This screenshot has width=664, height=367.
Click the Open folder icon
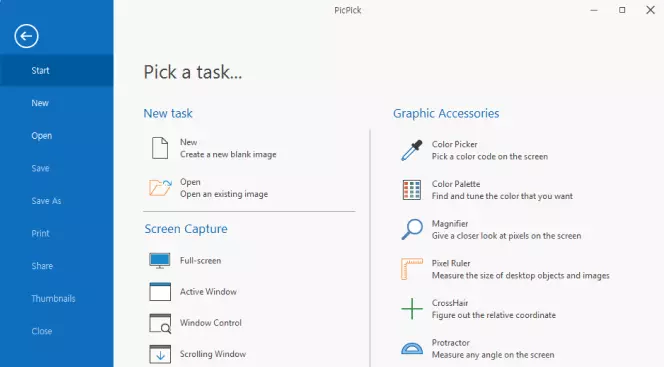(x=160, y=188)
